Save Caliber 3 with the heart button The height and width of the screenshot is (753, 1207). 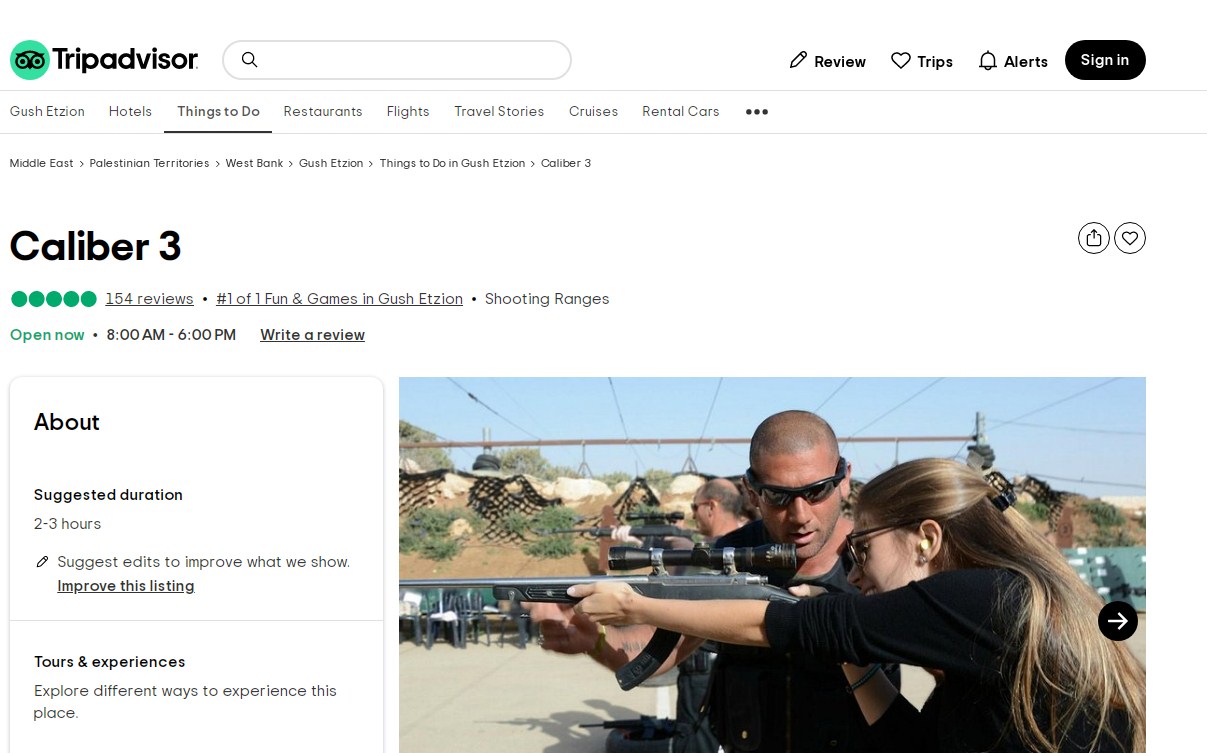pos(1130,238)
